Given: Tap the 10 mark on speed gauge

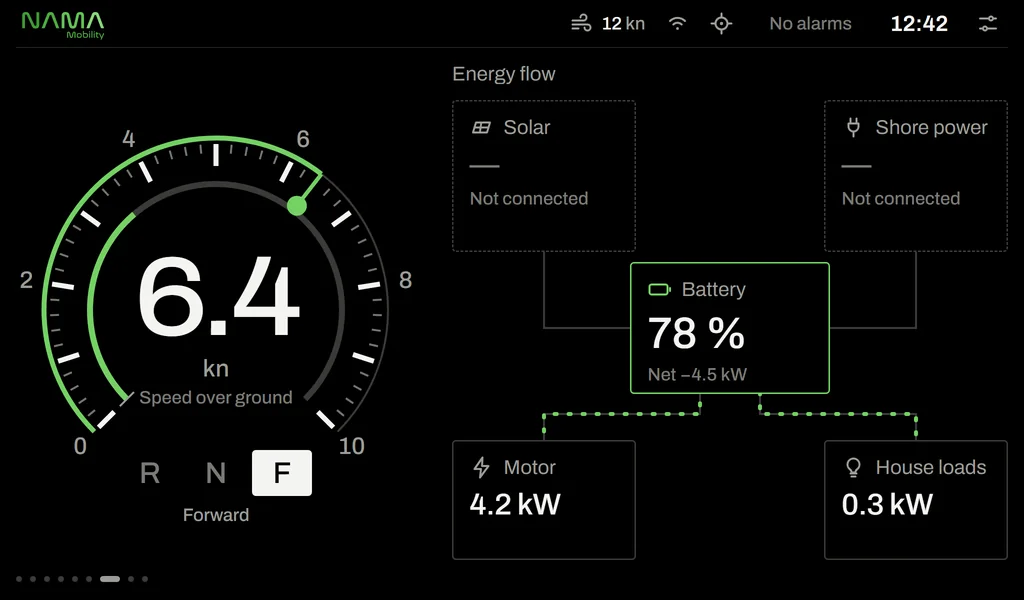Looking at the screenshot, I should tap(351, 446).
